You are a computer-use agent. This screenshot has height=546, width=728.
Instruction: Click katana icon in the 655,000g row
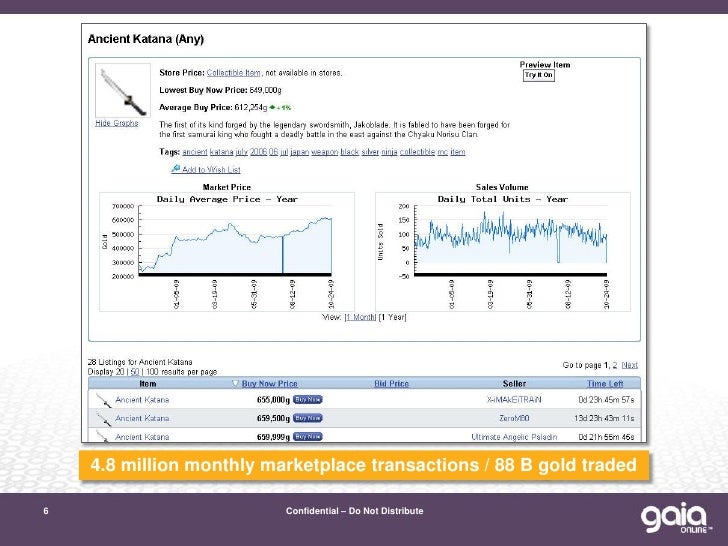(104, 400)
